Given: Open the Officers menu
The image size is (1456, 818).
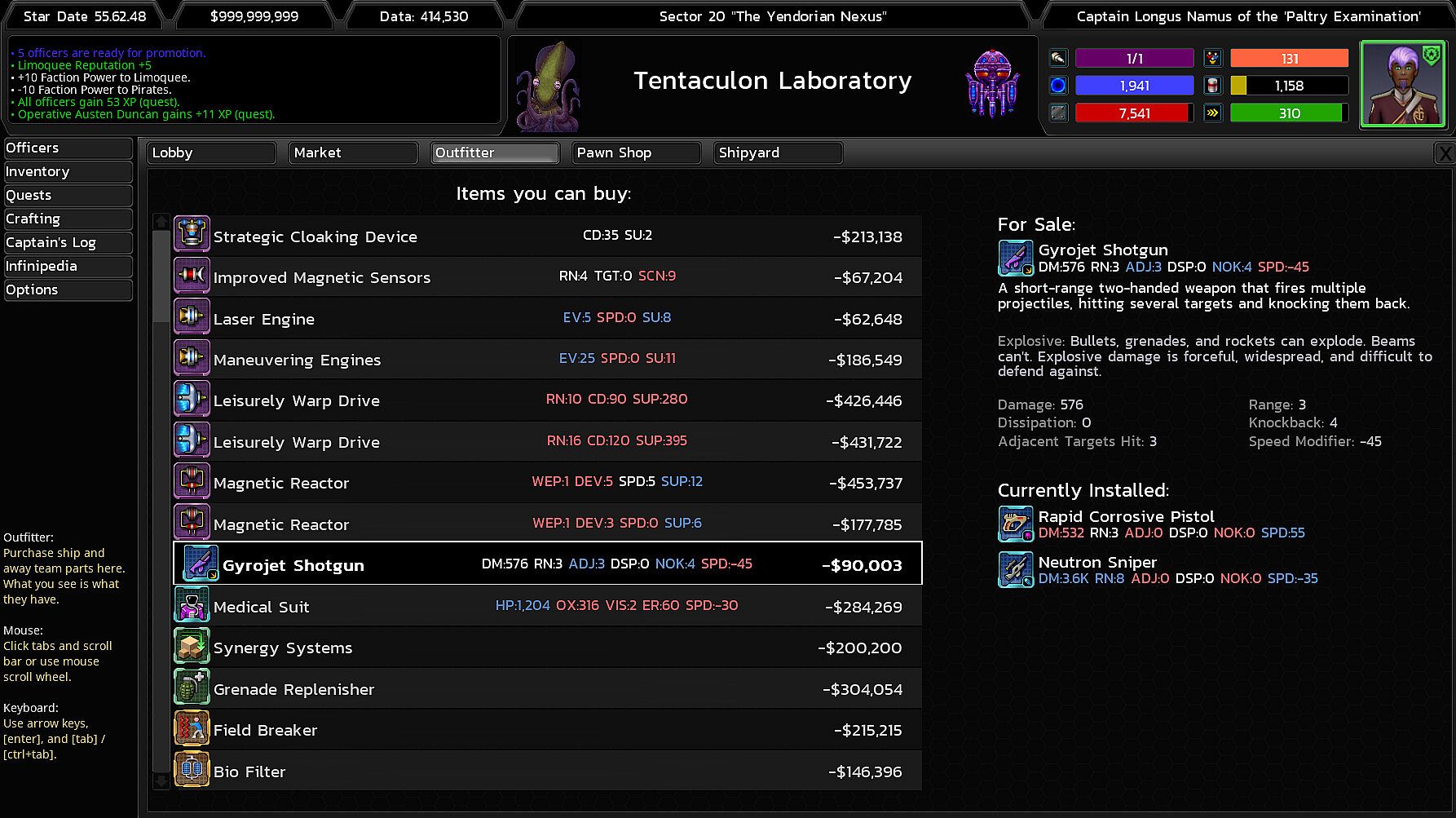Looking at the screenshot, I should tap(68, 148).
